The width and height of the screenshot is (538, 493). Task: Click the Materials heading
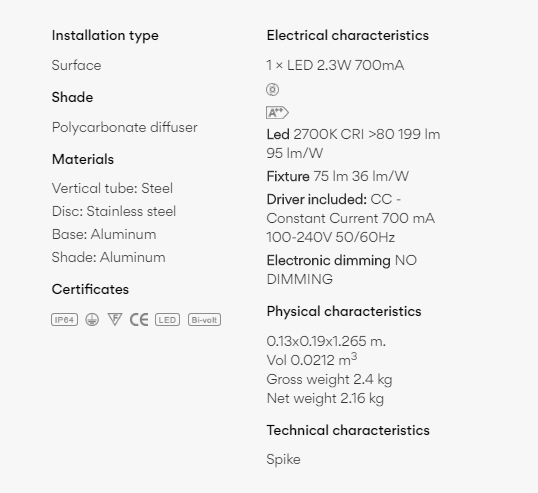[83, 159]
